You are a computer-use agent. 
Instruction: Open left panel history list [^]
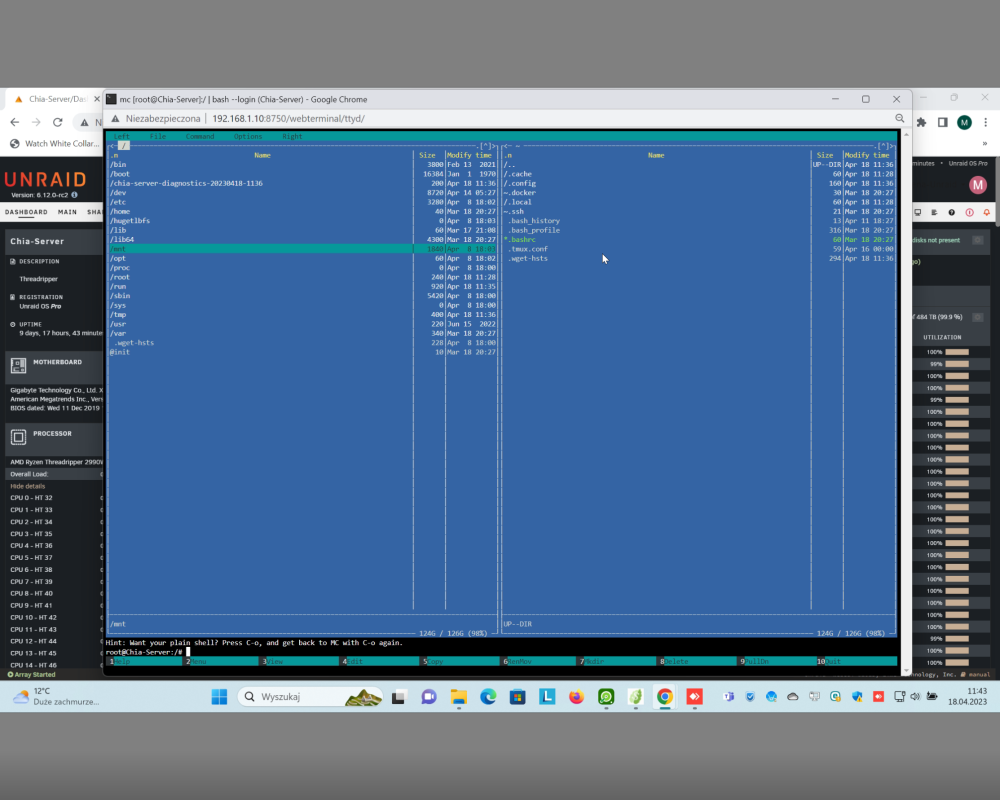(485, 146)
